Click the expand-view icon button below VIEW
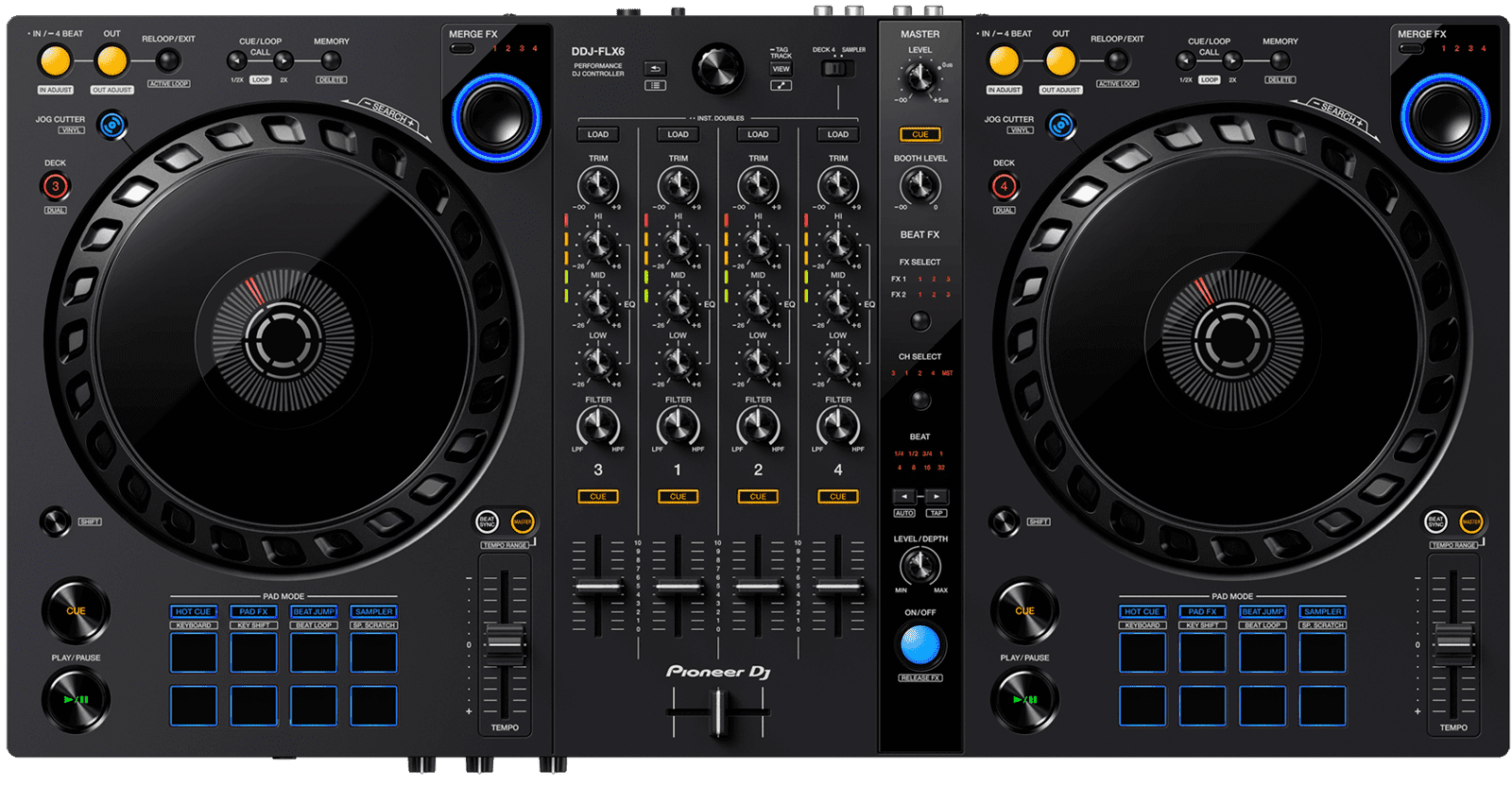The height and width of the screenshot is (786, 1512). click(781, 85)
